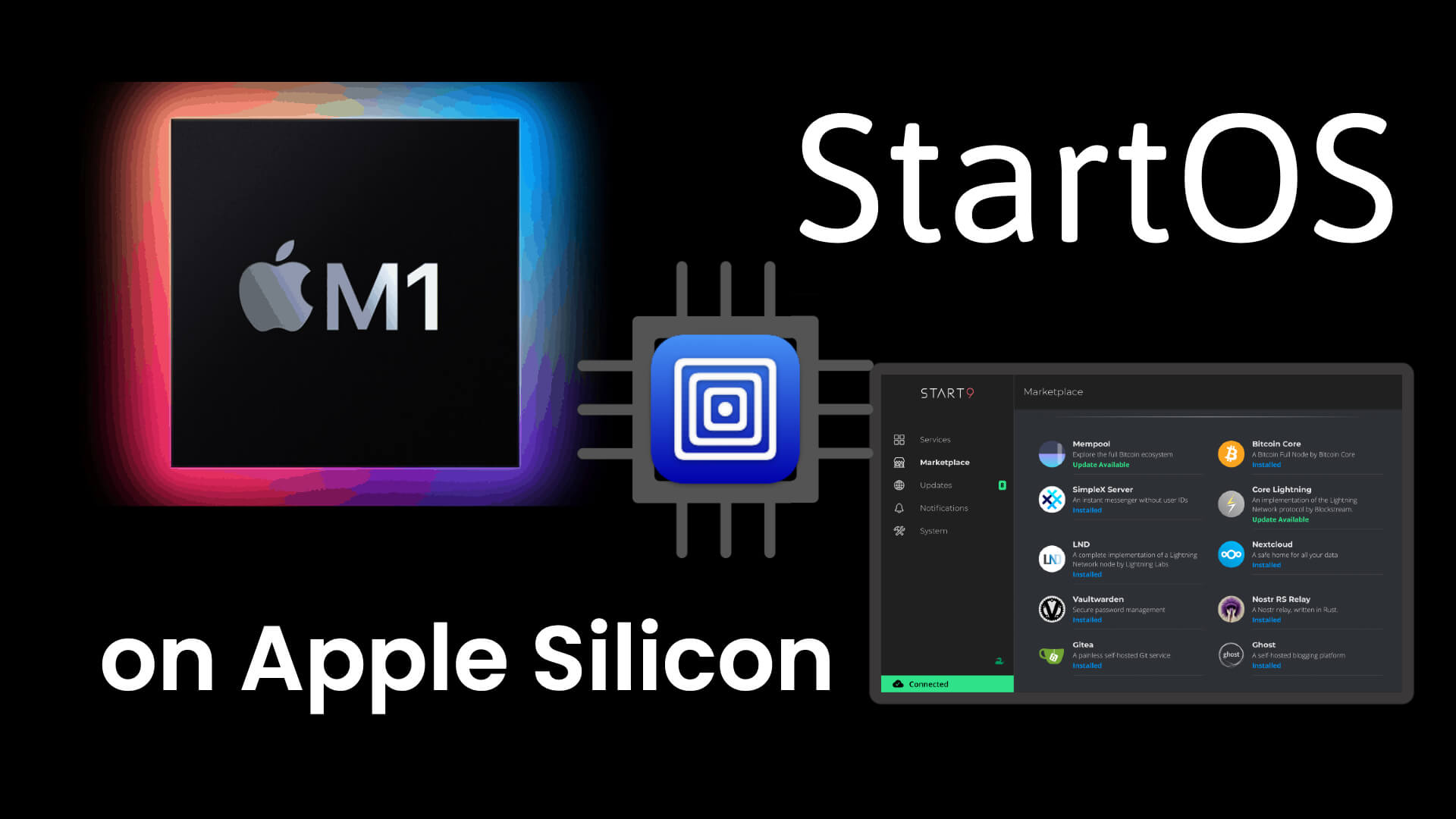This screenshot has height=819, width=1456.
Task: Select the Services sidebar item
Action: click(x=935, y=439)
